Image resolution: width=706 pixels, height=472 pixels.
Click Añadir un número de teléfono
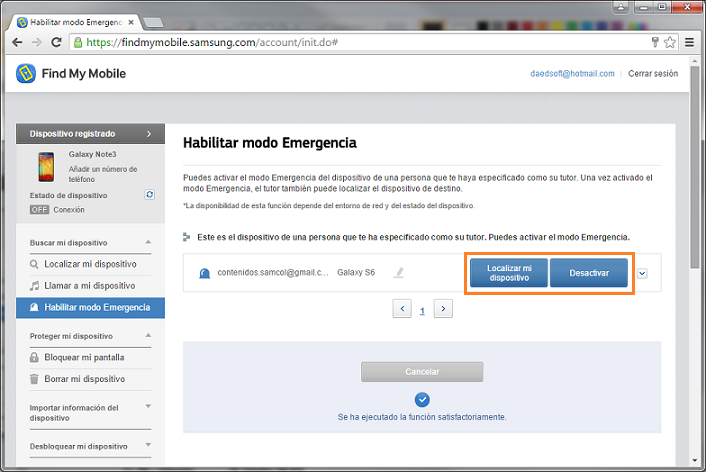click(103, 174)
